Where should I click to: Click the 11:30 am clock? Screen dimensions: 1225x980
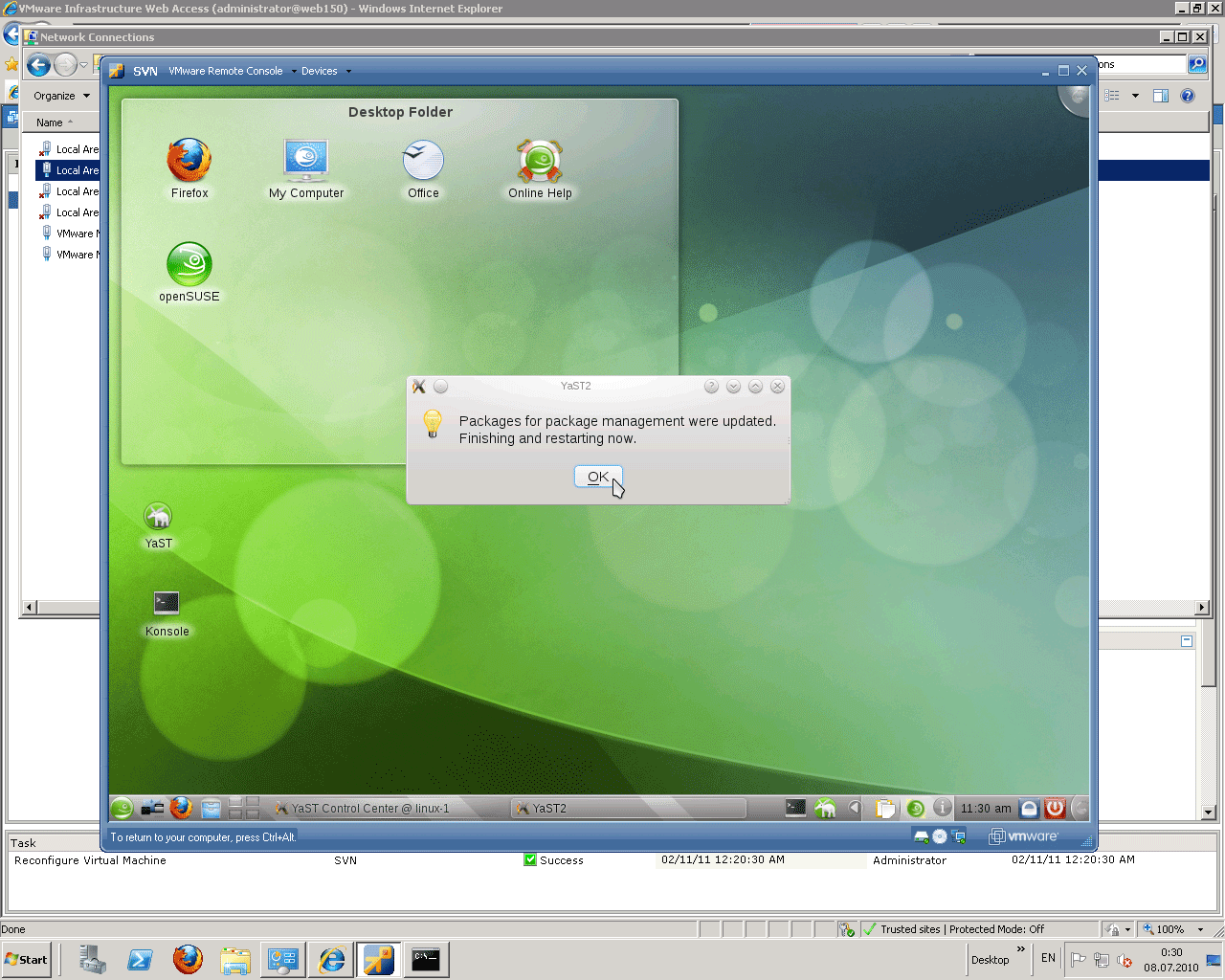pos(986,809)
